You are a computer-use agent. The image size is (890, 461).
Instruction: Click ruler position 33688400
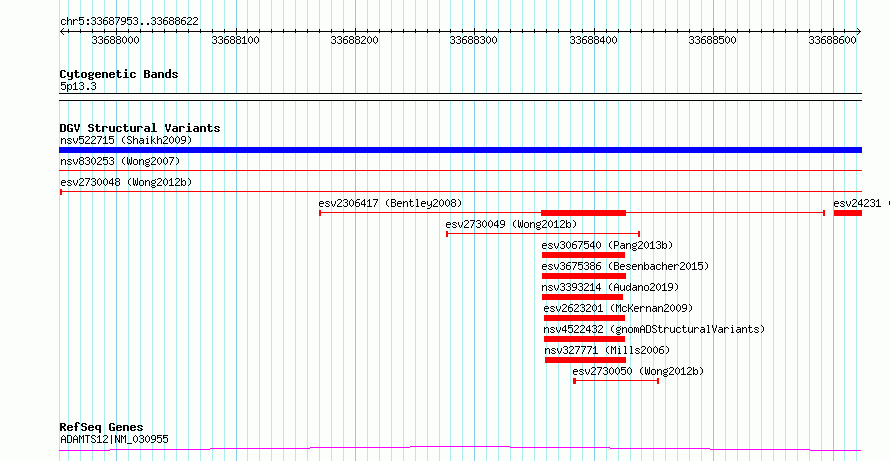click(x=594, y=40)
